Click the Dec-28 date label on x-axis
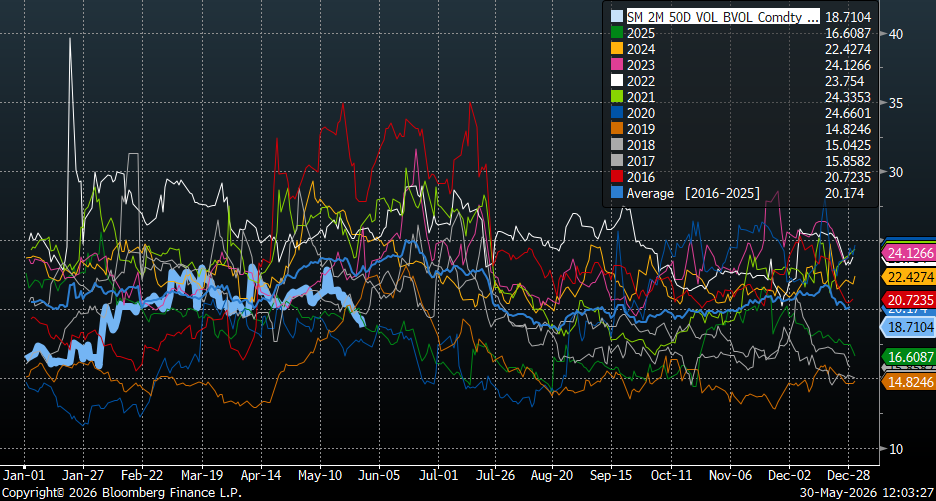This screenshot has width=936, height=501. tap(849, 474)
